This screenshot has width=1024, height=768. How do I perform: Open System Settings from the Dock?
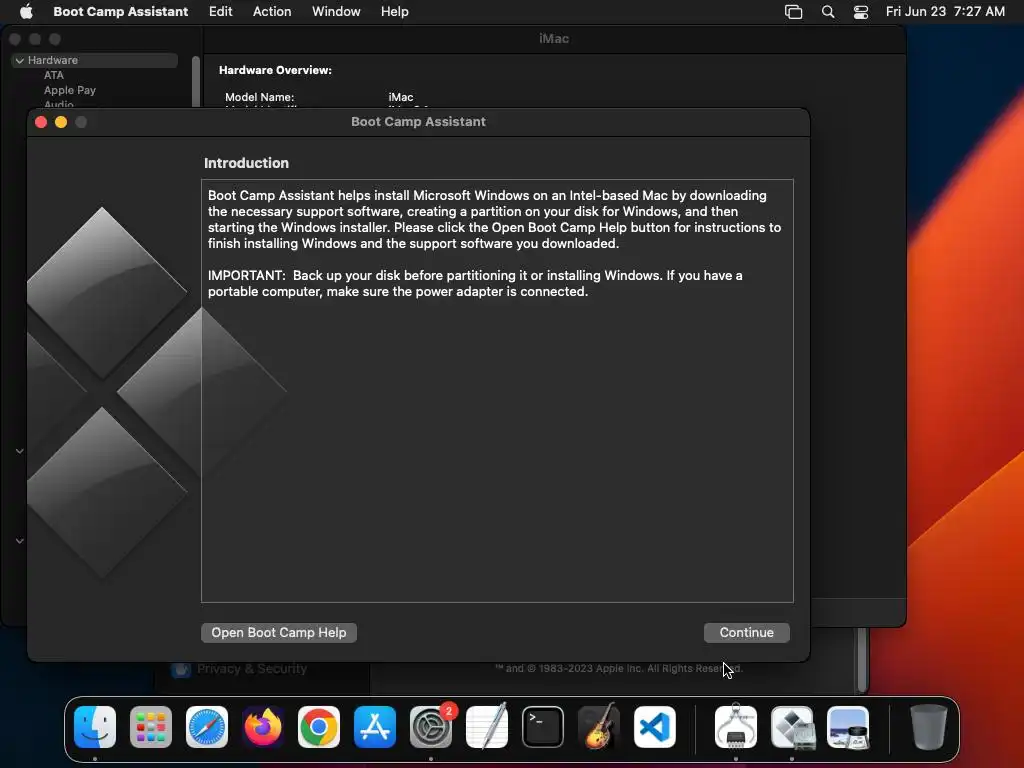(x=431, y=727)
